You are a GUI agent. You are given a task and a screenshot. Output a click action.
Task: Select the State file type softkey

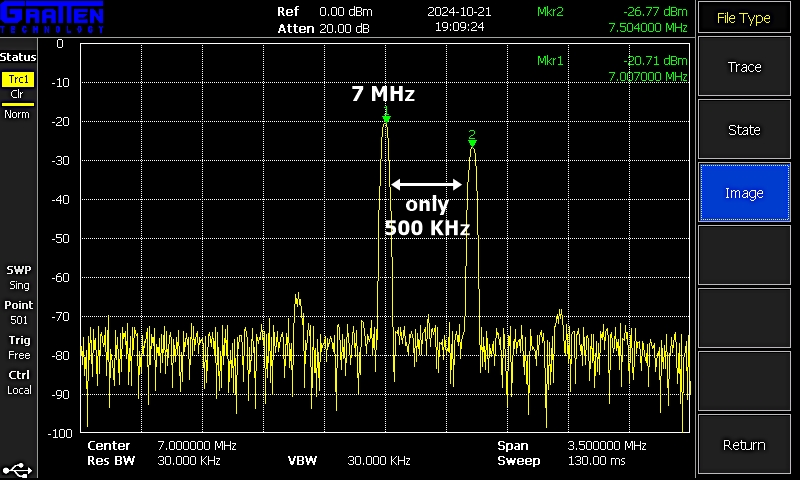click(x=744, y=130)
